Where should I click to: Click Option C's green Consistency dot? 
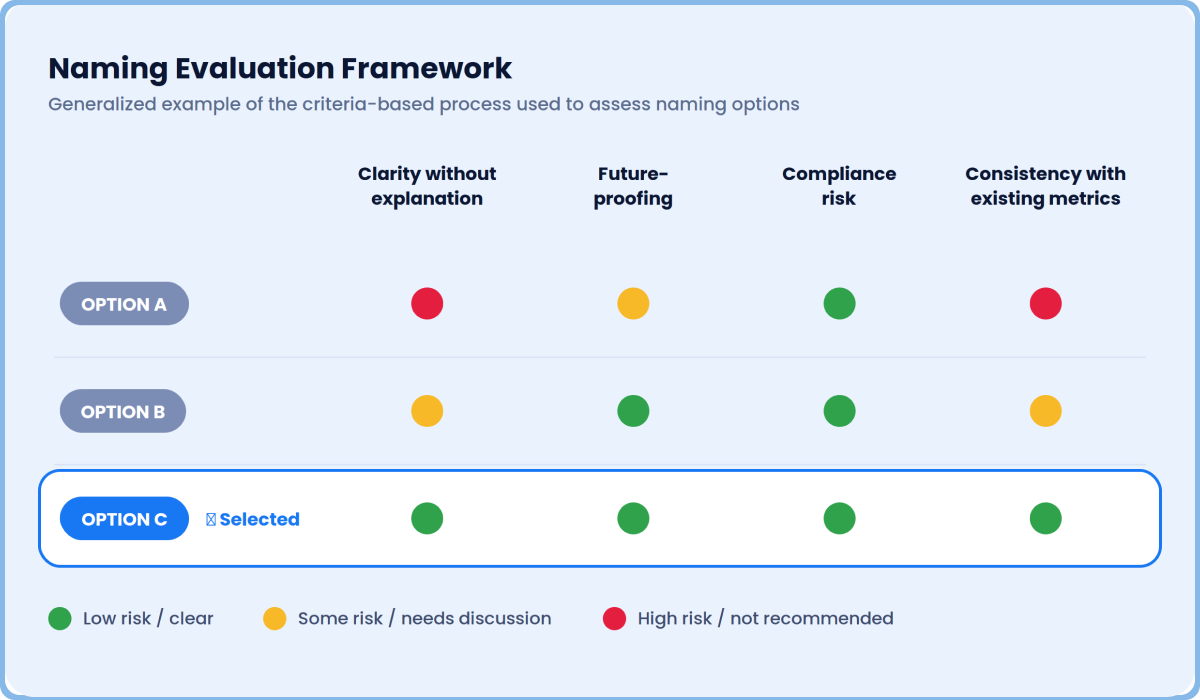click(x=1045, y=518)
